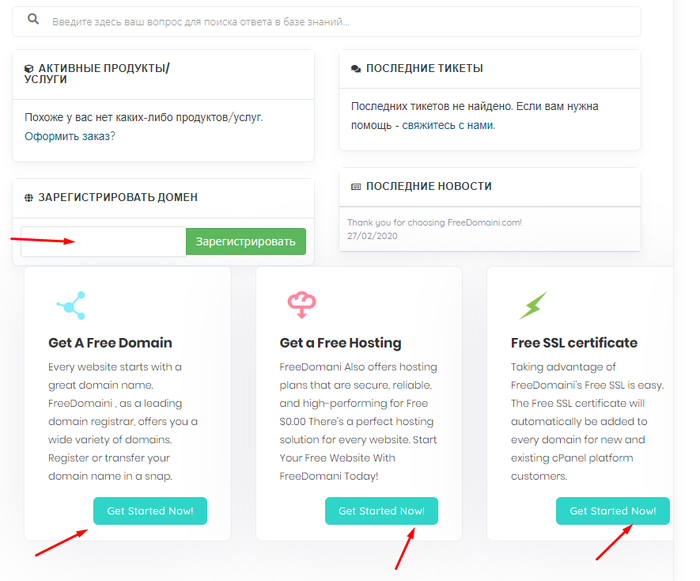Click the cube icon beside Активные продукты
The width and height of the screenshot is (700, 581).
(29, 69)
